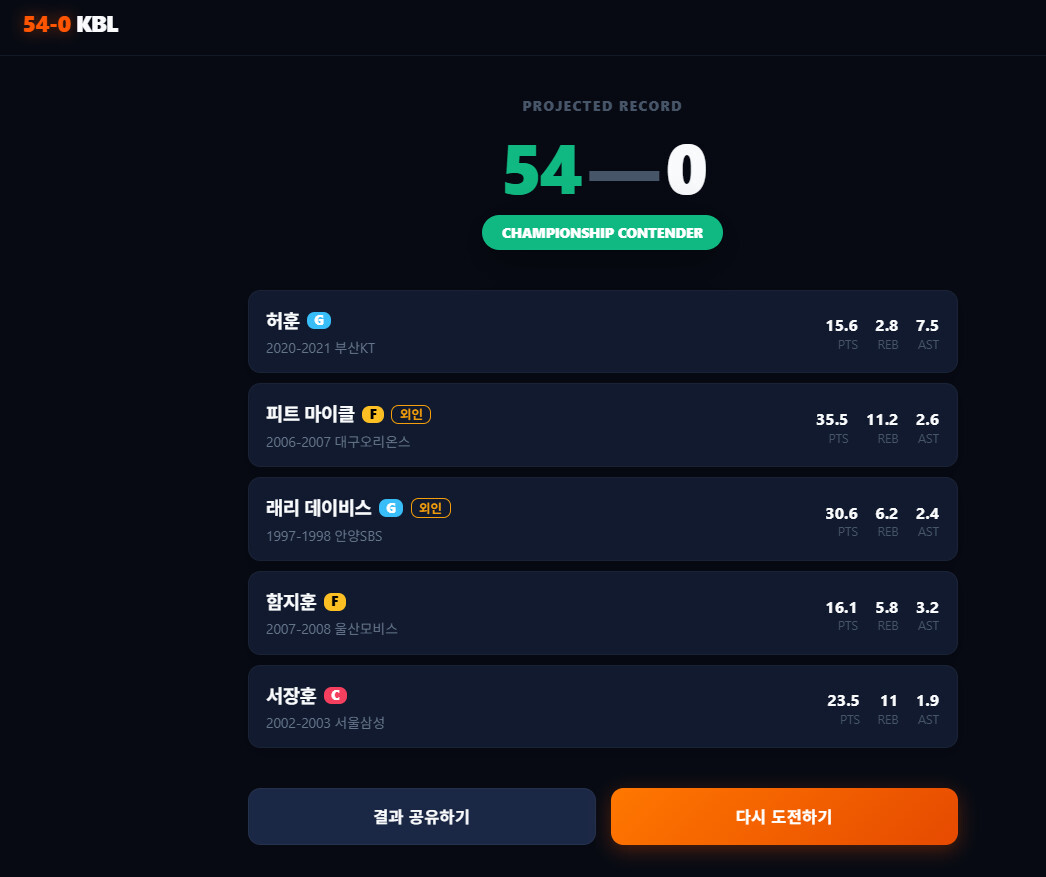Click the F position badge next to 피트 마이클
The width and height of the screenshot is (1046, 877).
(373, 414)
